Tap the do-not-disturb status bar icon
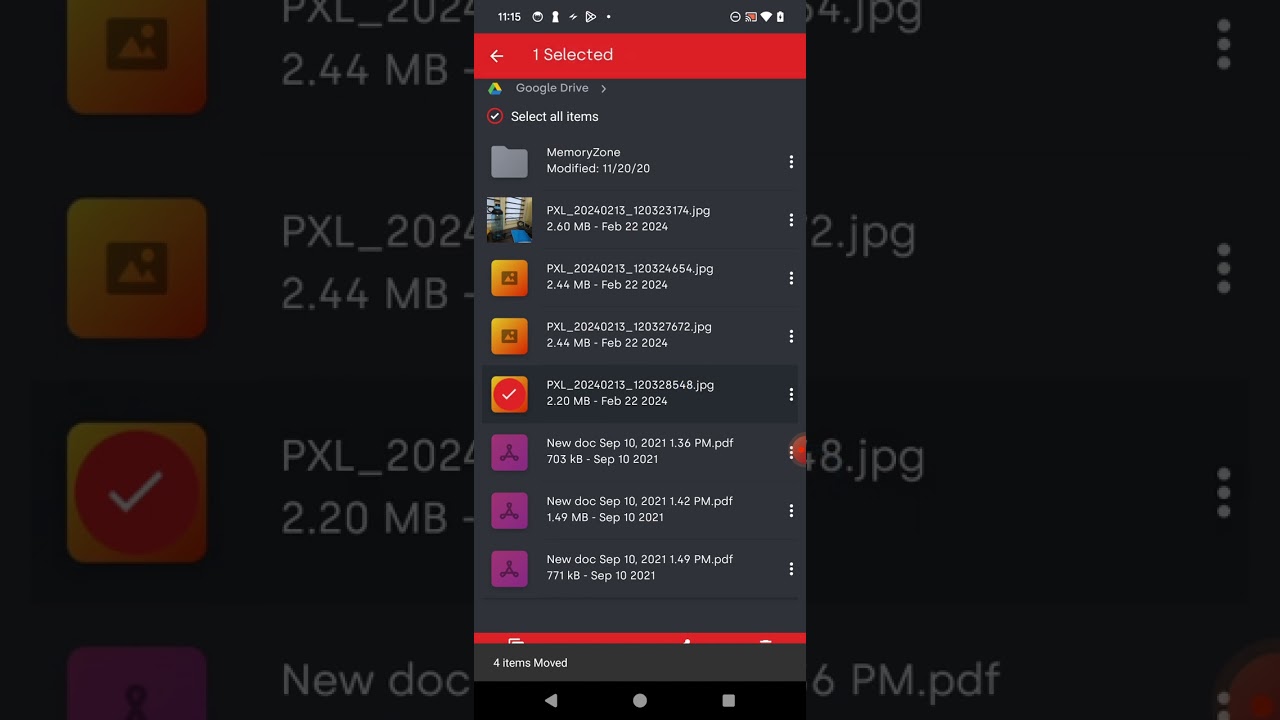Image resolution: width=1280 pixels, height=720 pixels. pyautogui.click(x=736, y=17)
